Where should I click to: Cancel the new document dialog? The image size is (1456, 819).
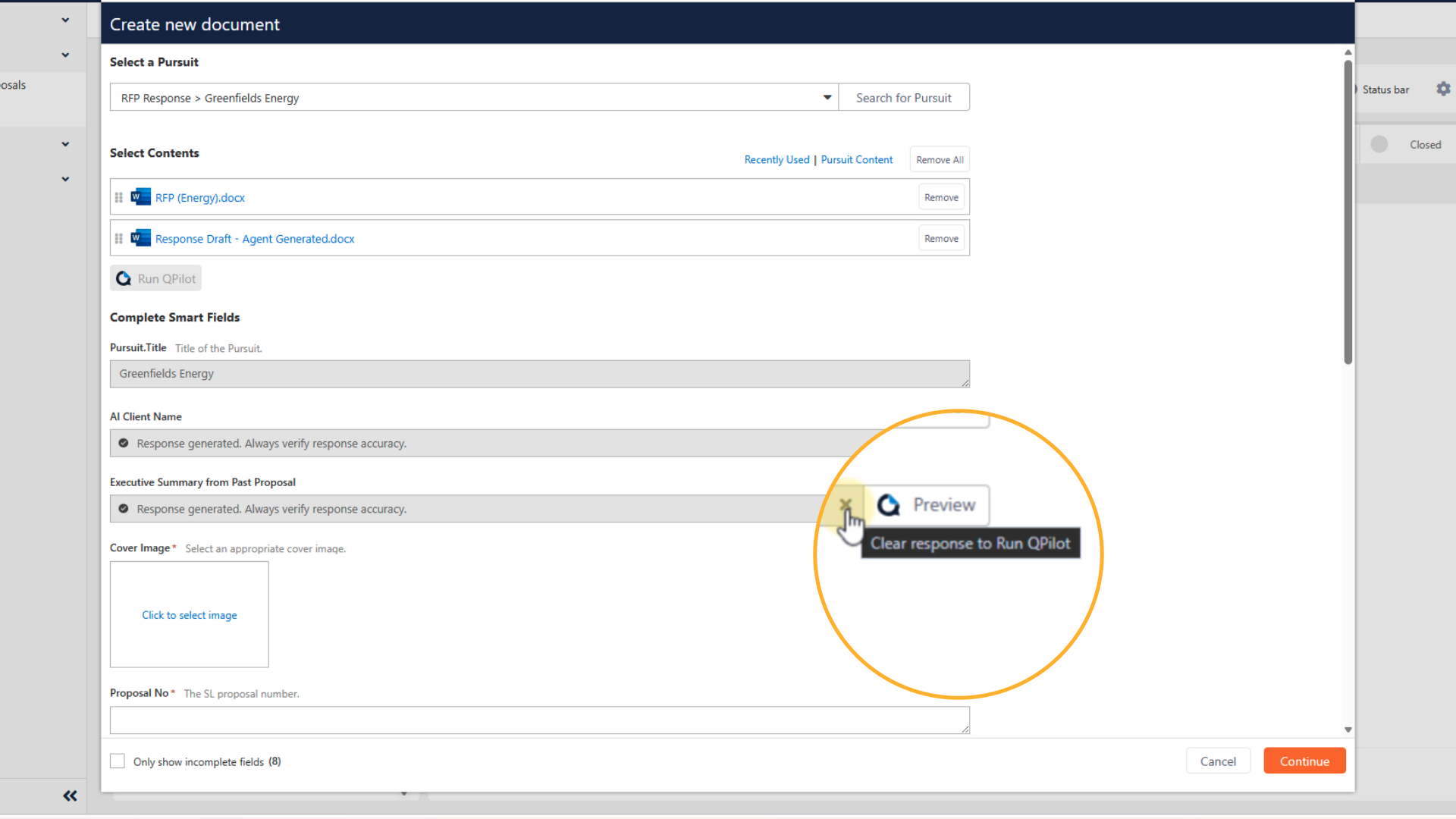[x=1218, y=761]
